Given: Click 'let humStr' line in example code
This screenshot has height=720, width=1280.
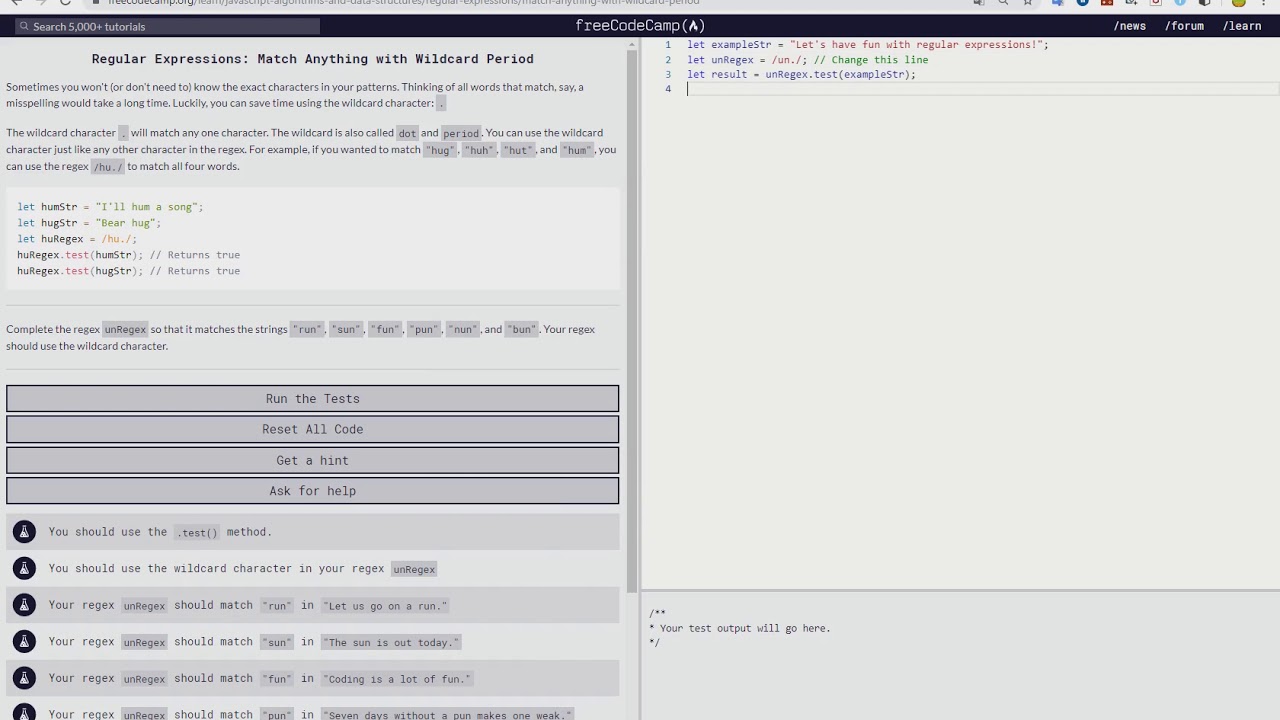Looking at the screenshot, I should [x=110, y=207].
